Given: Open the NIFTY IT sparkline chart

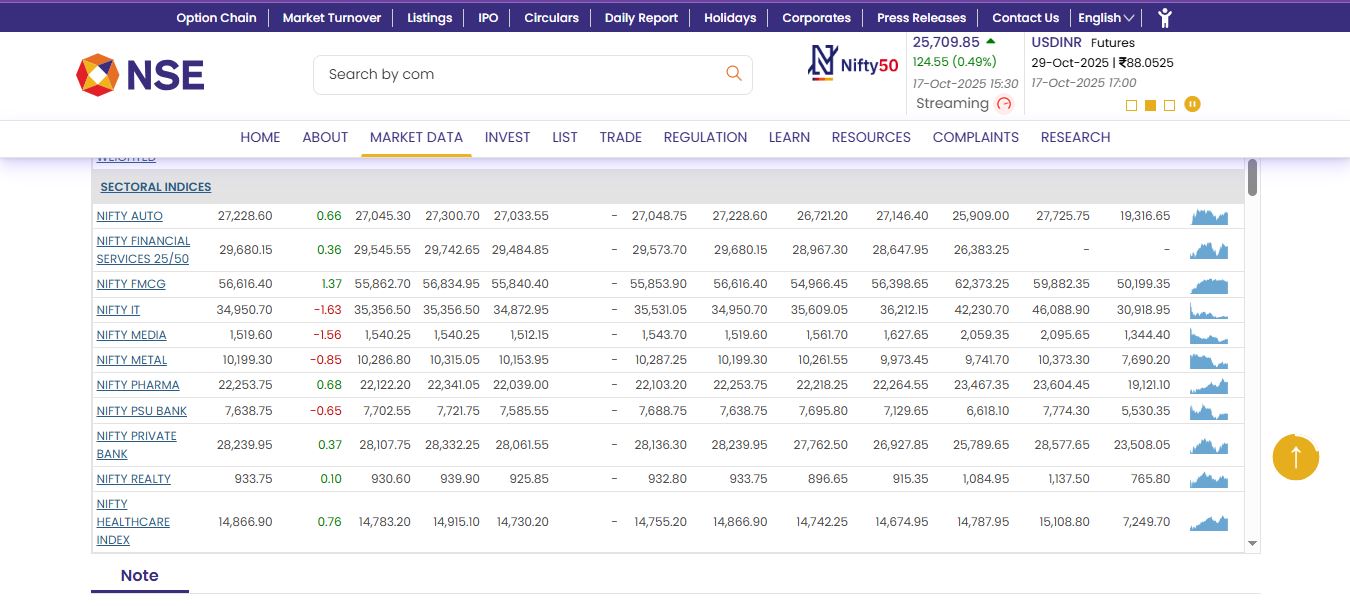Looking at the screenshot, I should pyautogui.click(x=1209, y=310).
